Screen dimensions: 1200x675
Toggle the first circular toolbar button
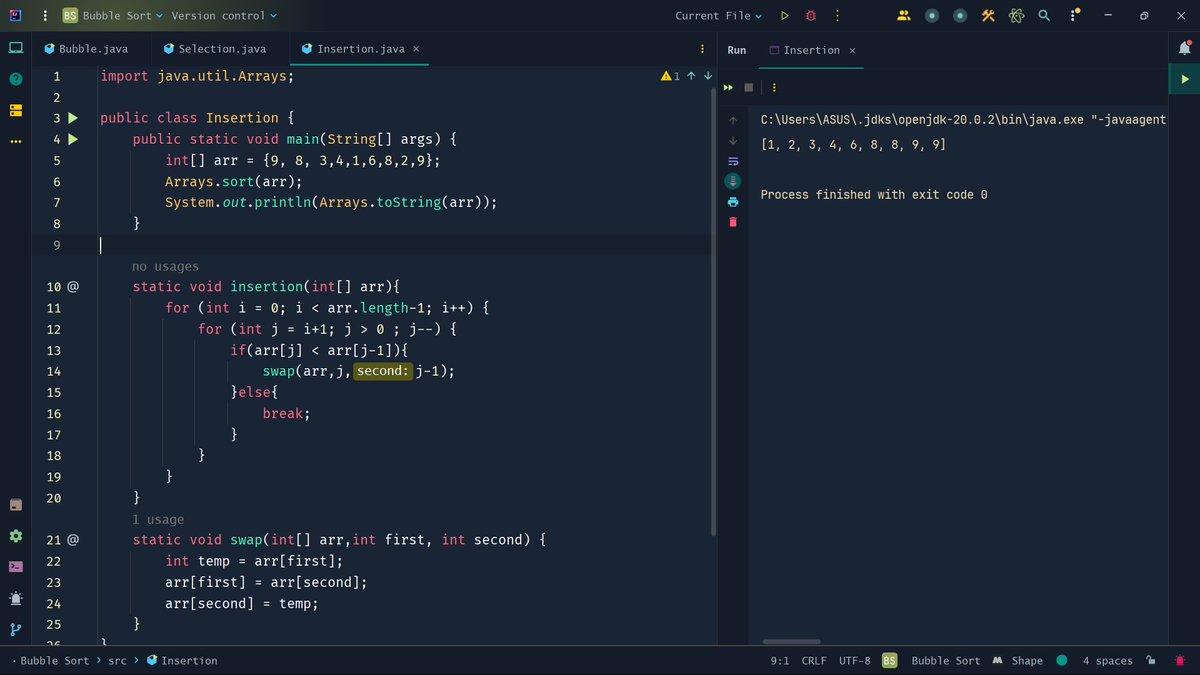pyautogui.click(x=932, y=15)
